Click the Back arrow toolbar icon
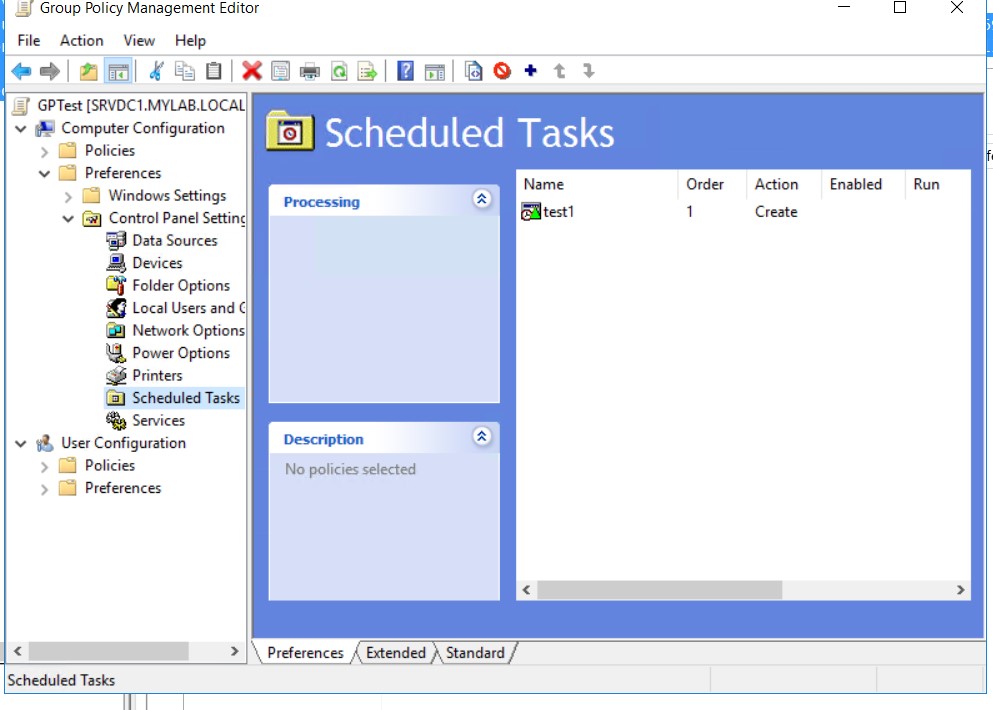 tap(22, 71)
